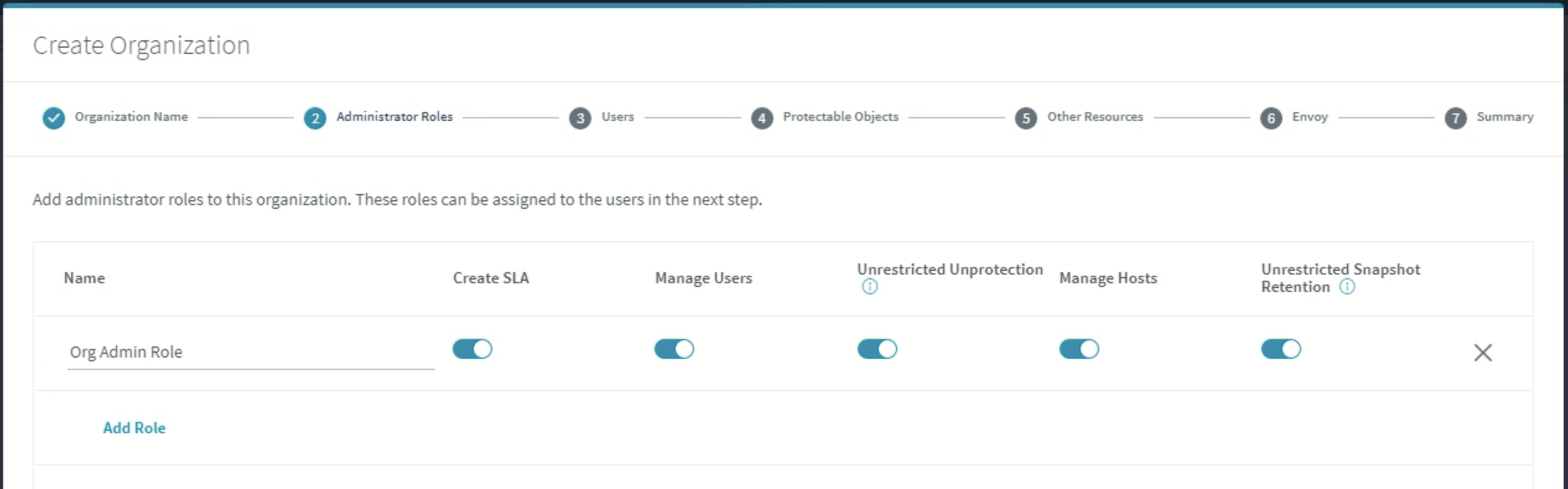Disable Unrestricted Snapshot Retention toggle
This screenshot has width=1568, height=489.
[x=1281, y=349]
